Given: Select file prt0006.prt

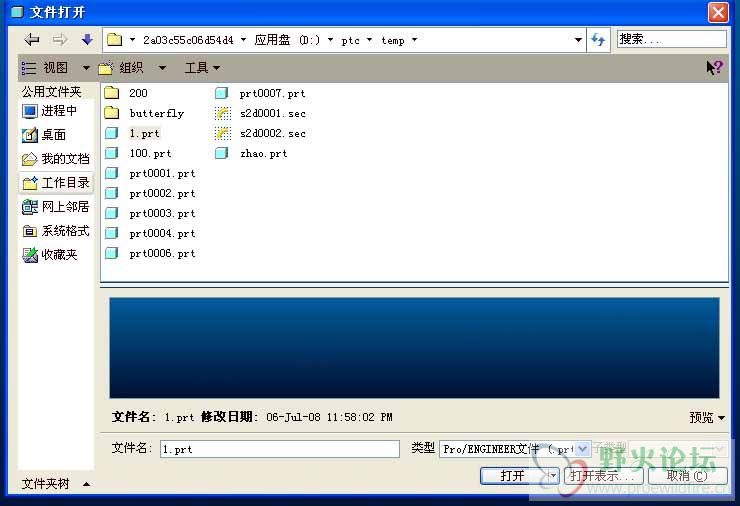Looking at the screenshot, I should 162,253.
